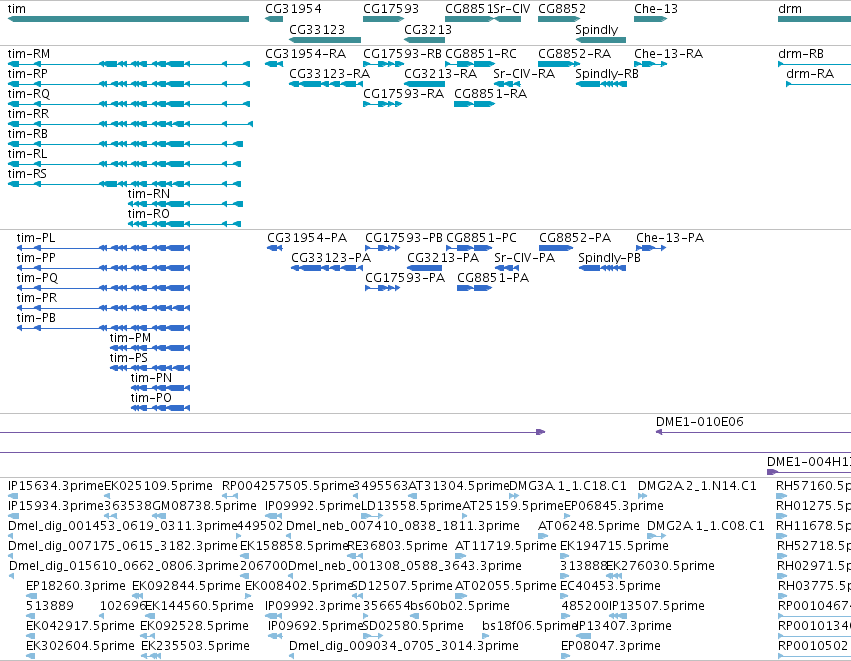This screenshot has width=851, height=661.
Task: Click the Sr-CIV-PA protein label
Action: point(524,258)
